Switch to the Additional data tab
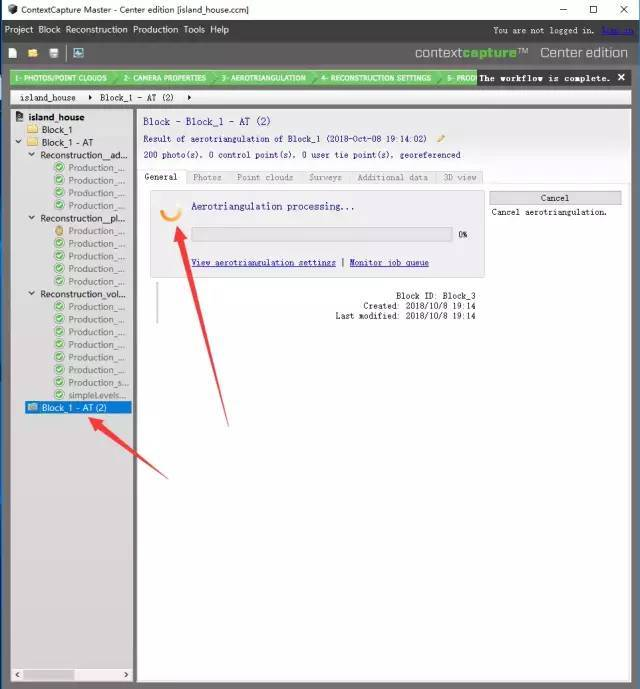Screen dimensions: 640x689 click(x=392, y=178)
